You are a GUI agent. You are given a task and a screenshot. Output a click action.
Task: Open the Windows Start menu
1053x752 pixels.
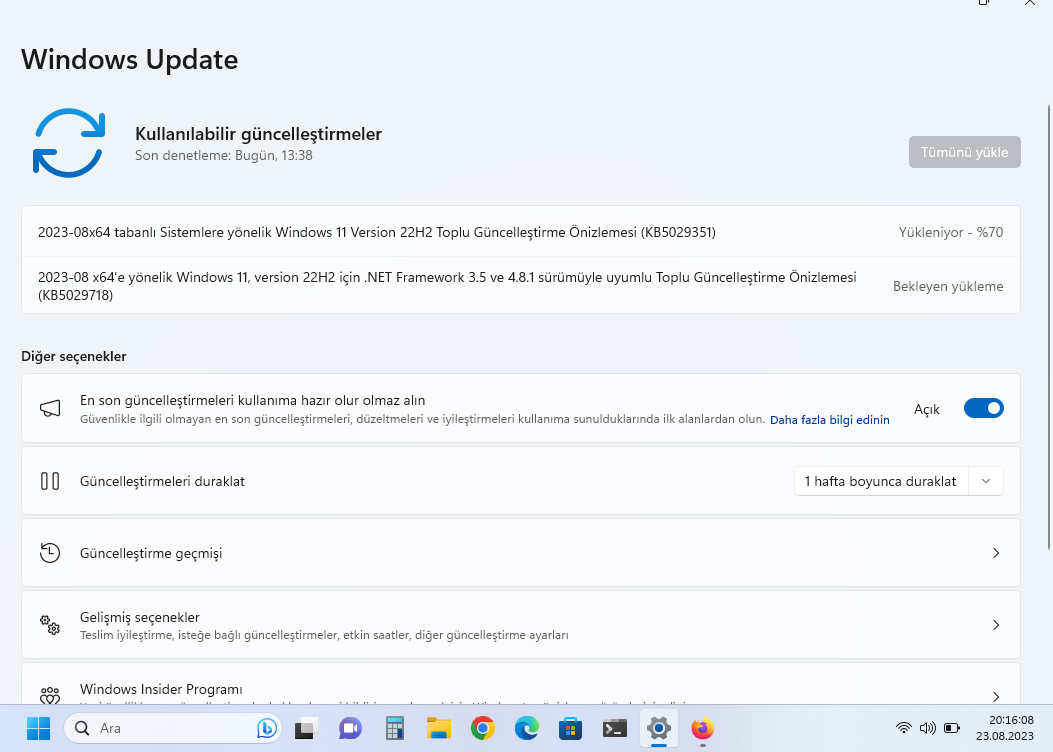(38, 728)
